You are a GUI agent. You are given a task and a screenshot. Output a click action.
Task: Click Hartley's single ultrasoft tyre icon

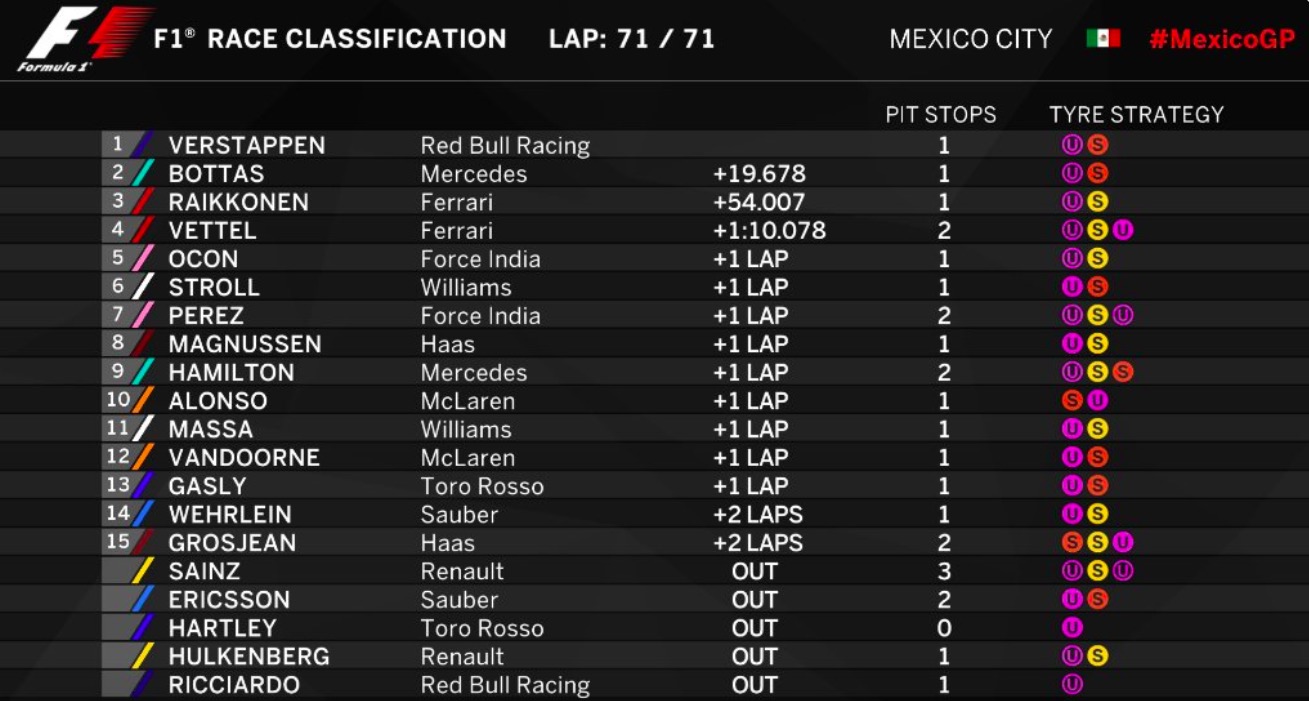point(1072,628)
